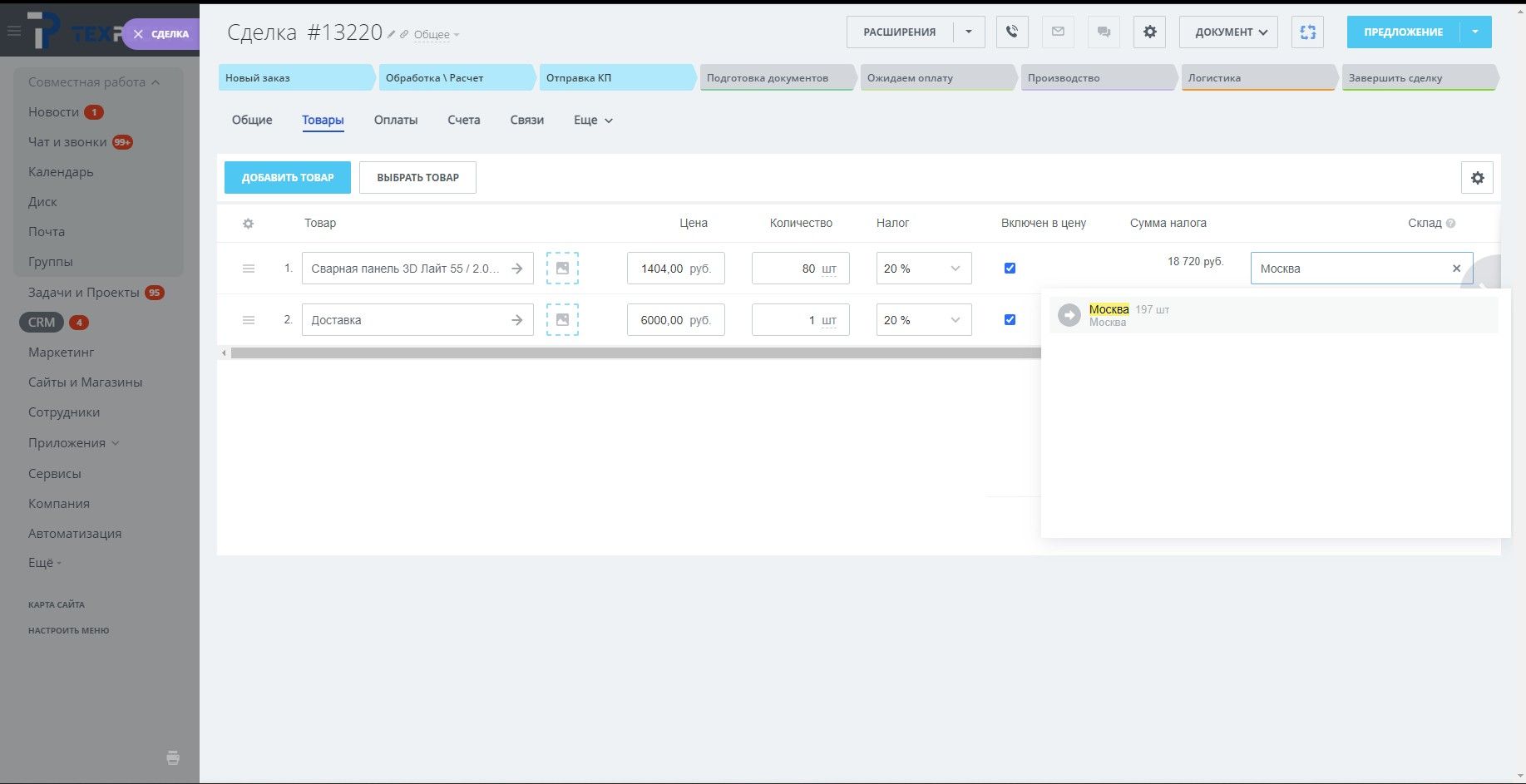
Task: Switch to the Оплаты tab
Action: (x=395, y=121)
